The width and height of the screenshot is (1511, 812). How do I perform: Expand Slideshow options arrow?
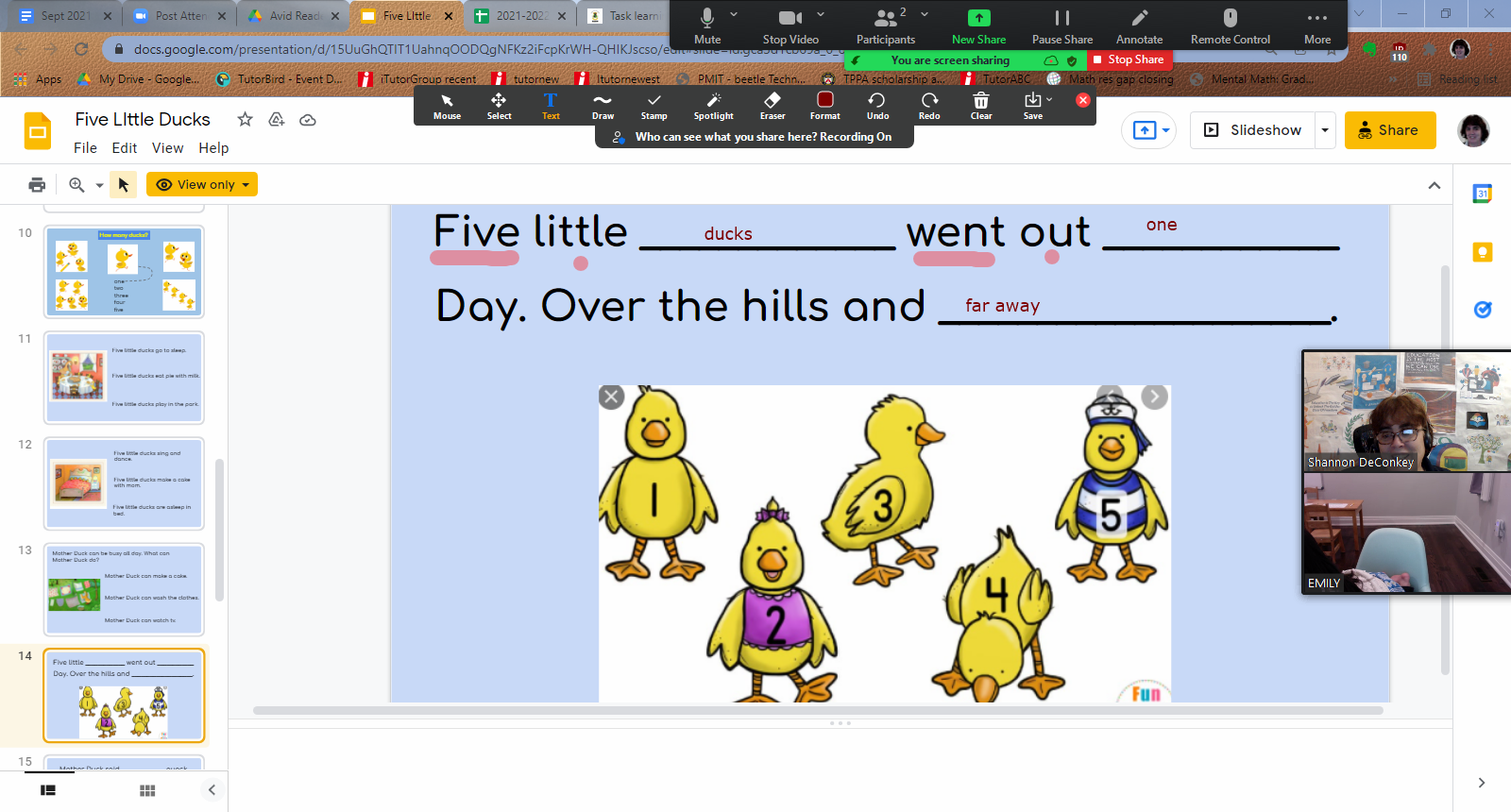(1325, 130)
